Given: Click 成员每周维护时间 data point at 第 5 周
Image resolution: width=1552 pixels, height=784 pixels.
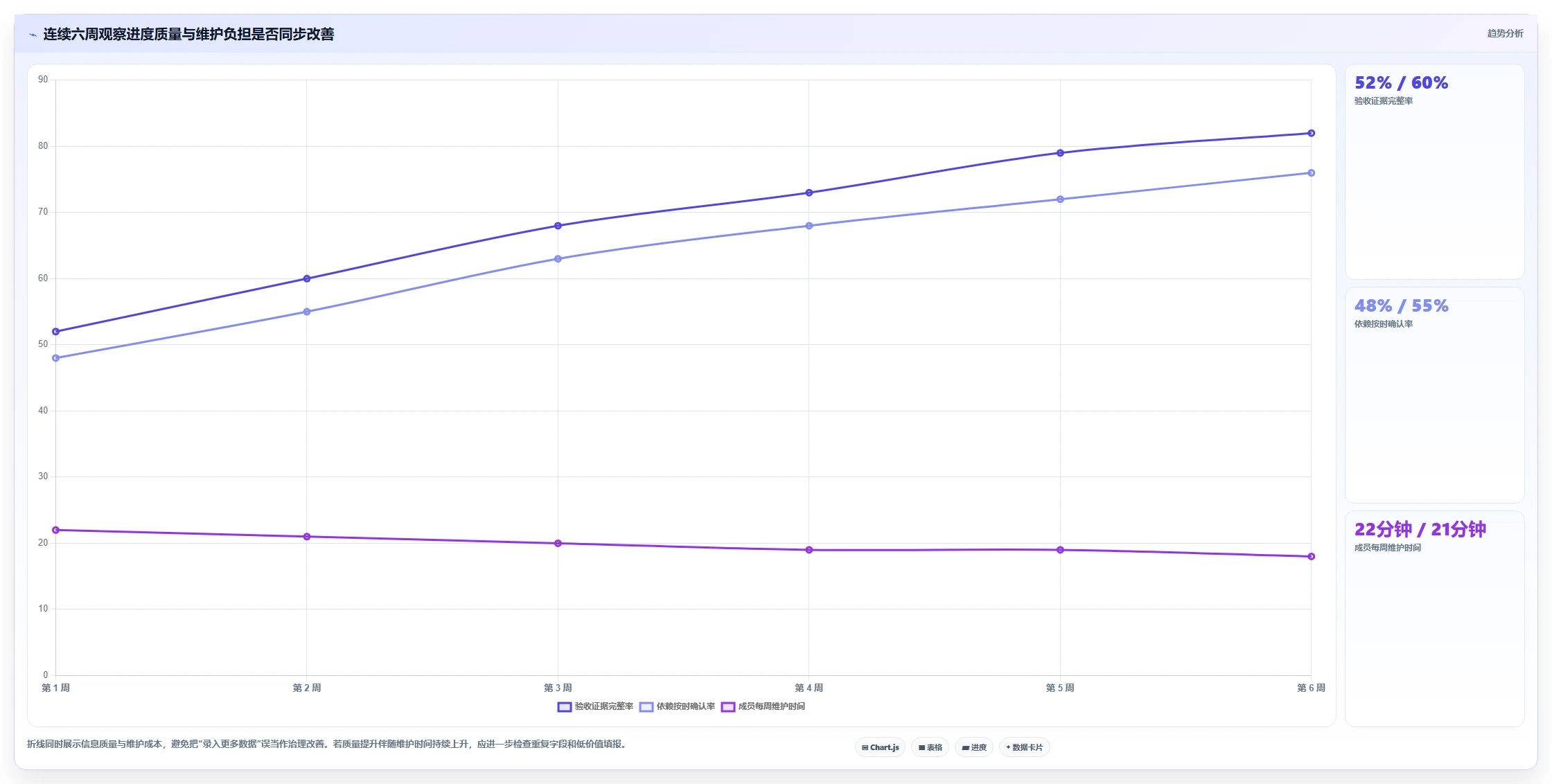Looking at the screenshot, I should pos(1060,550).
